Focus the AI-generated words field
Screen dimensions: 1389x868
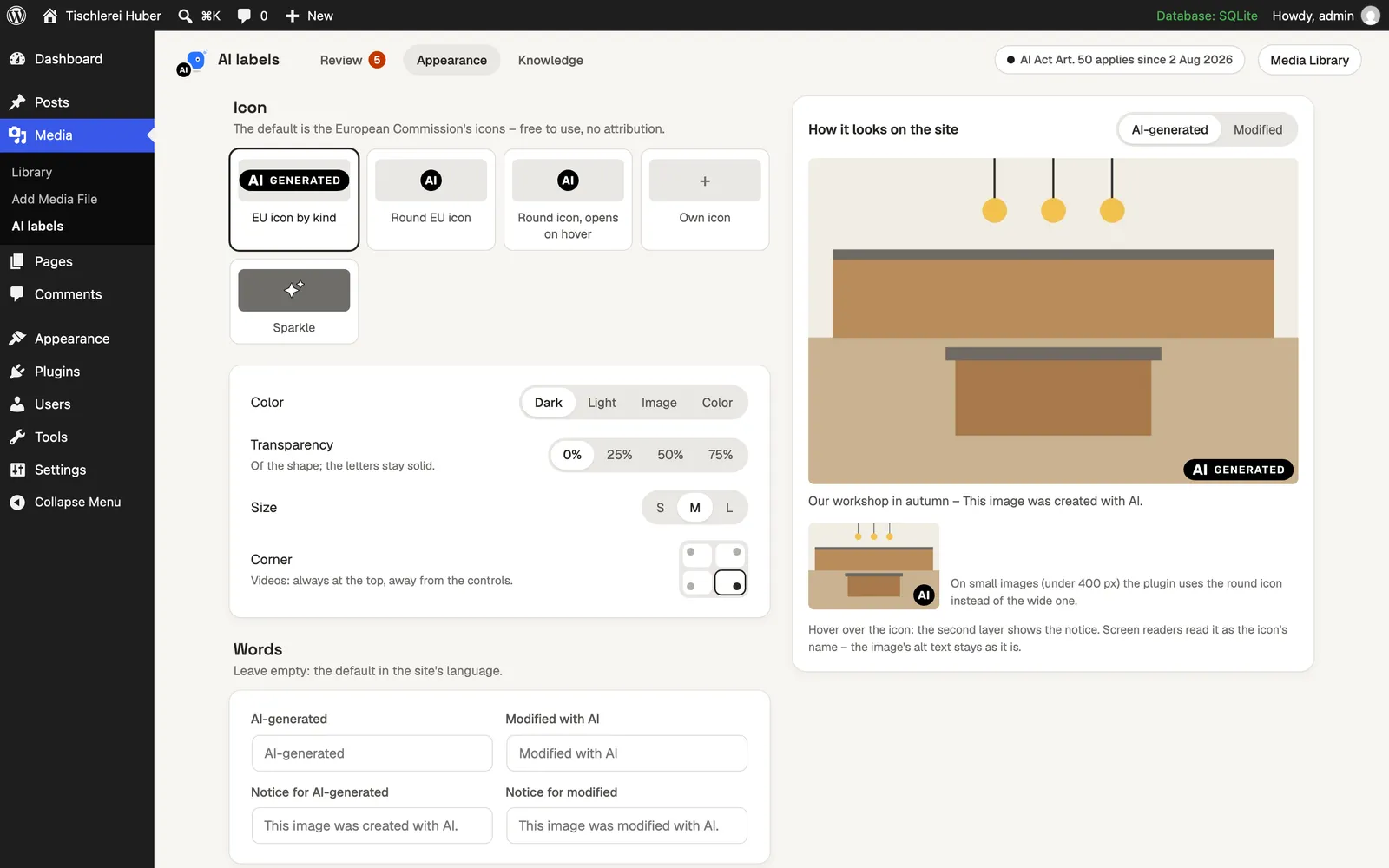[x=372, y=753]
